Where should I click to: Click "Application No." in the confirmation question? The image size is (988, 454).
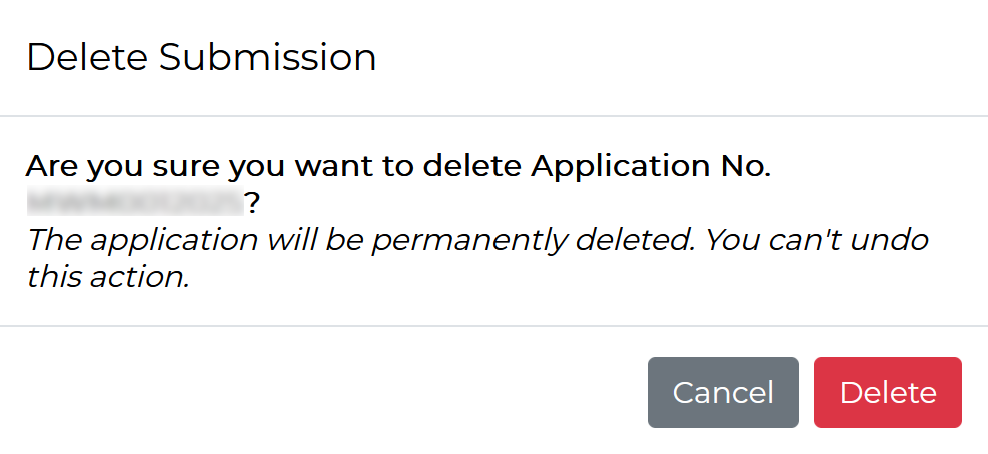651,166
